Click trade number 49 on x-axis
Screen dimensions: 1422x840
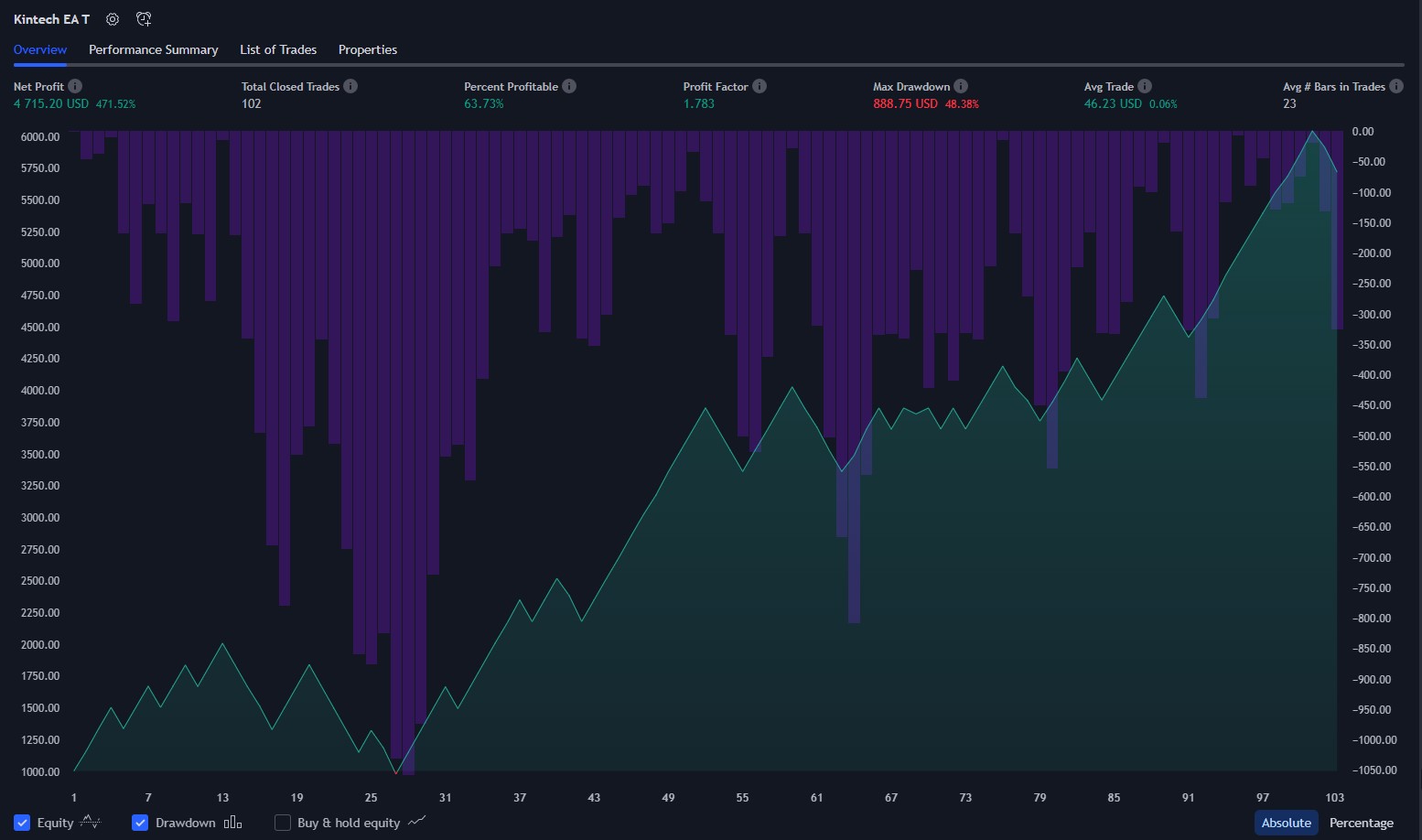[668, 798]
